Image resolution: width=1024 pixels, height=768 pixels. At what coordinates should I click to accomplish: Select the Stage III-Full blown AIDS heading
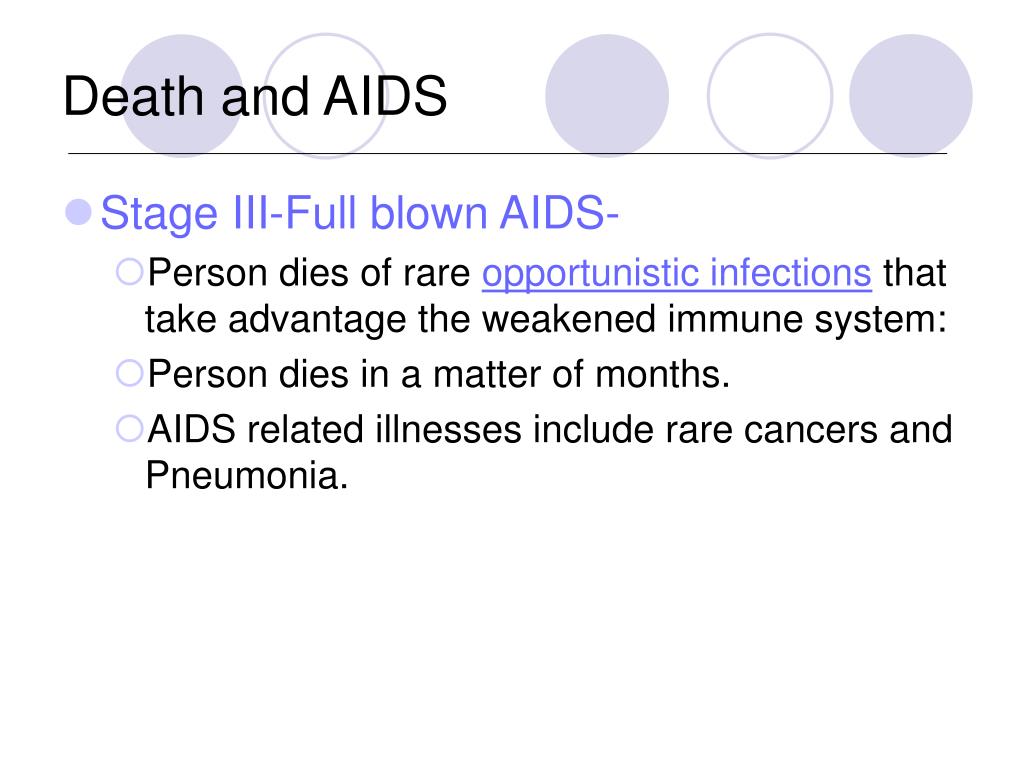coord(359,214)
